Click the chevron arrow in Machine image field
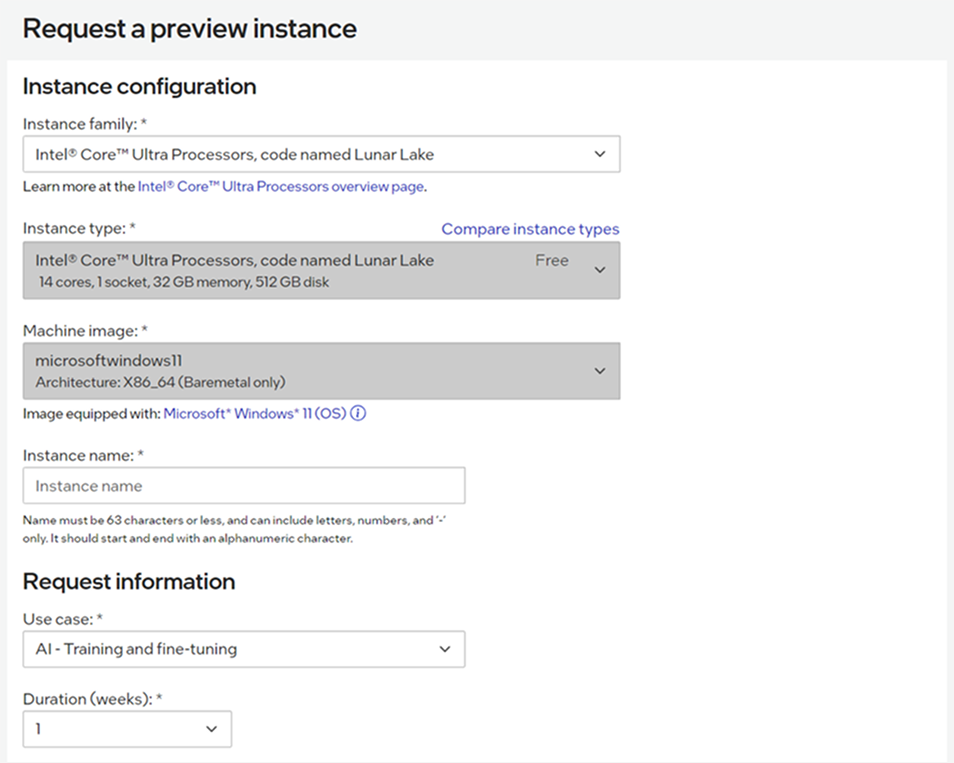The width and height of the screenshot is (954, 763). (599, 371)
